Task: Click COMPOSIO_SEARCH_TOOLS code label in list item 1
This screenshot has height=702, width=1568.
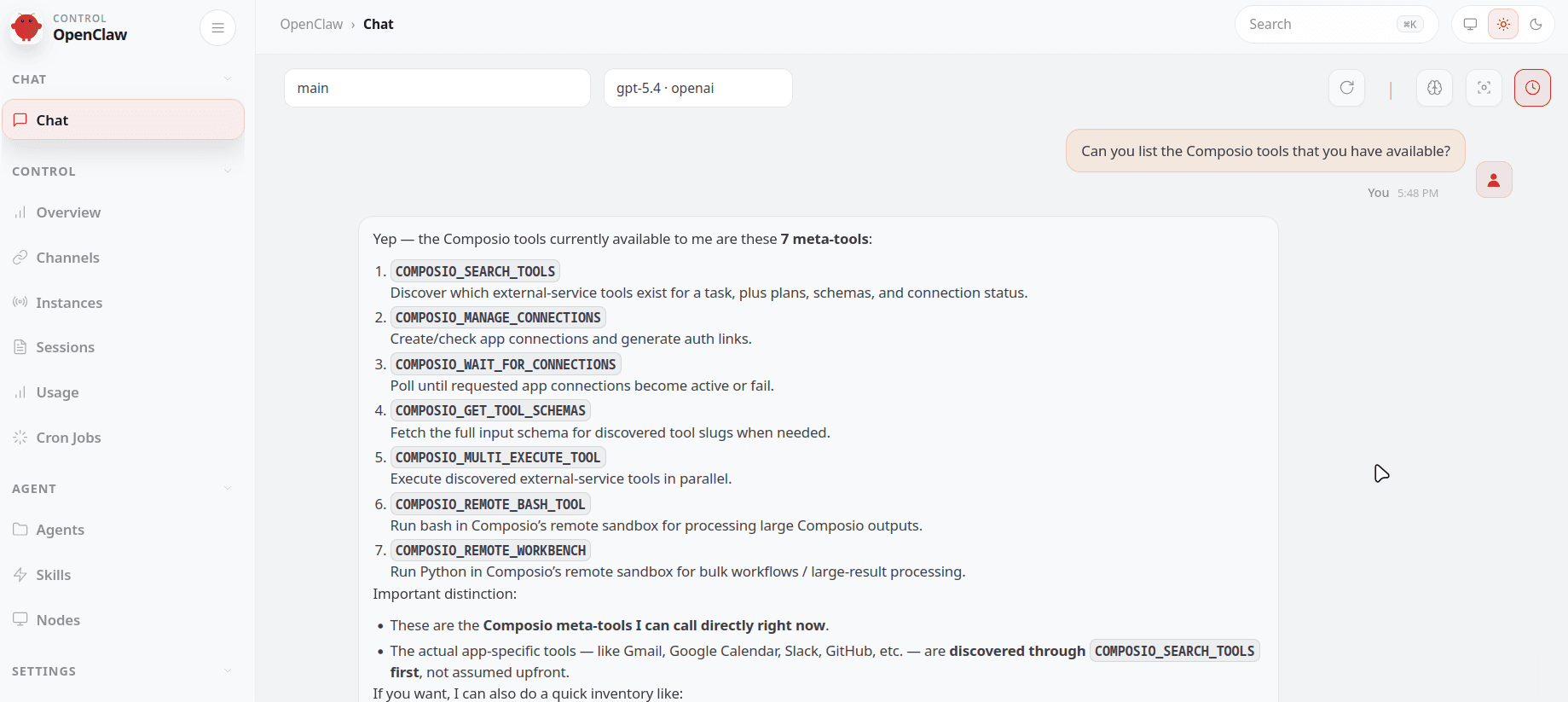Action: pyautogui.click(x=475, y=271)
